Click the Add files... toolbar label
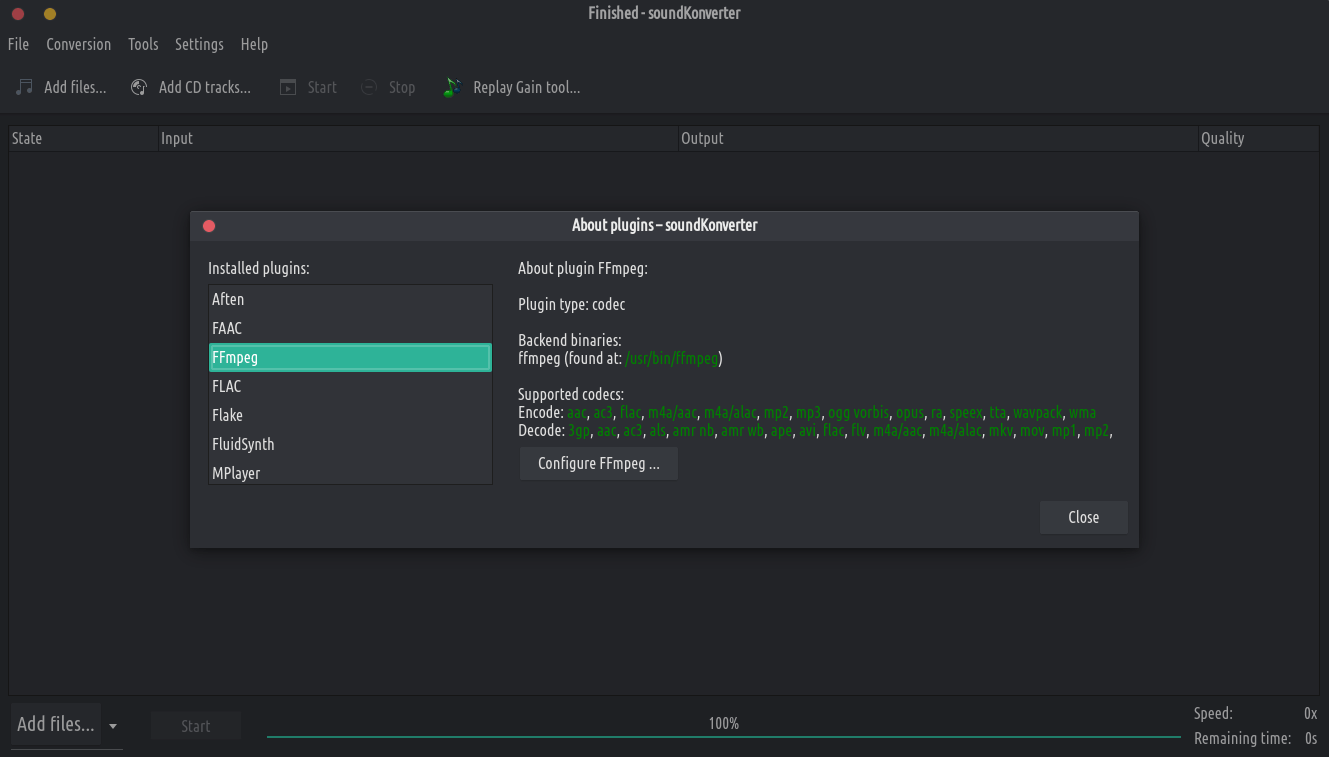 (x=75, y=87)
